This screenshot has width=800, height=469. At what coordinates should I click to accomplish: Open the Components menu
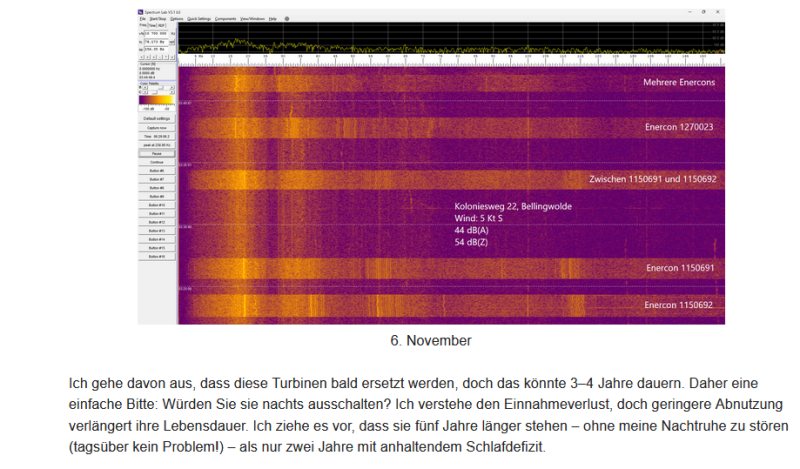click(225, 19)
